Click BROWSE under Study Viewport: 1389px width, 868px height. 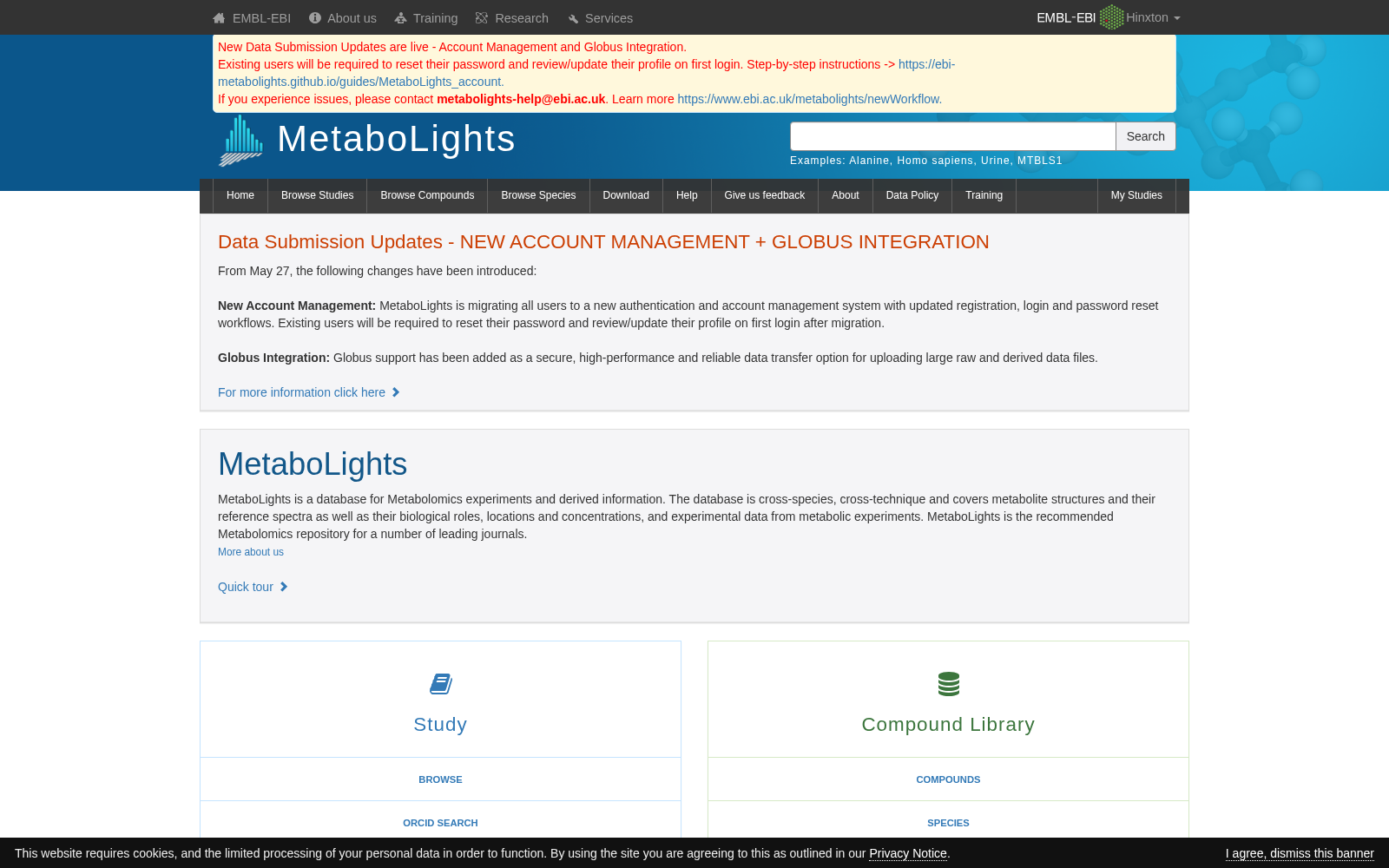(440, 779)
